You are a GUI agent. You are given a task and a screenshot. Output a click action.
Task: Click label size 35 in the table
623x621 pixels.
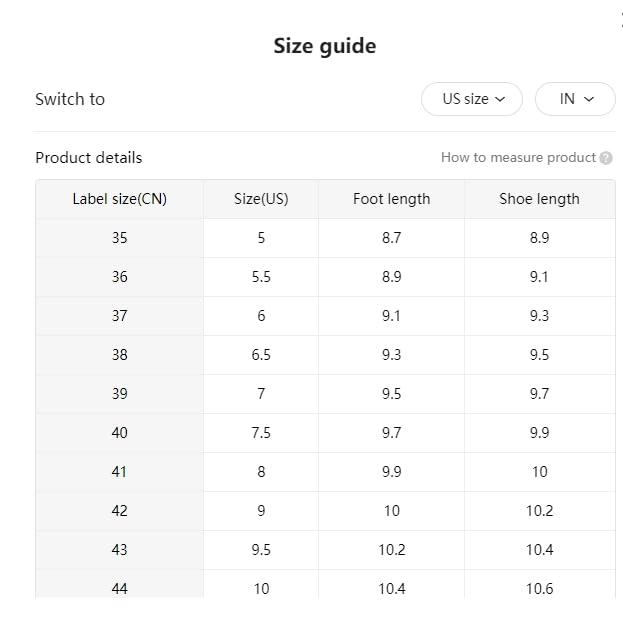pos(120,238)
